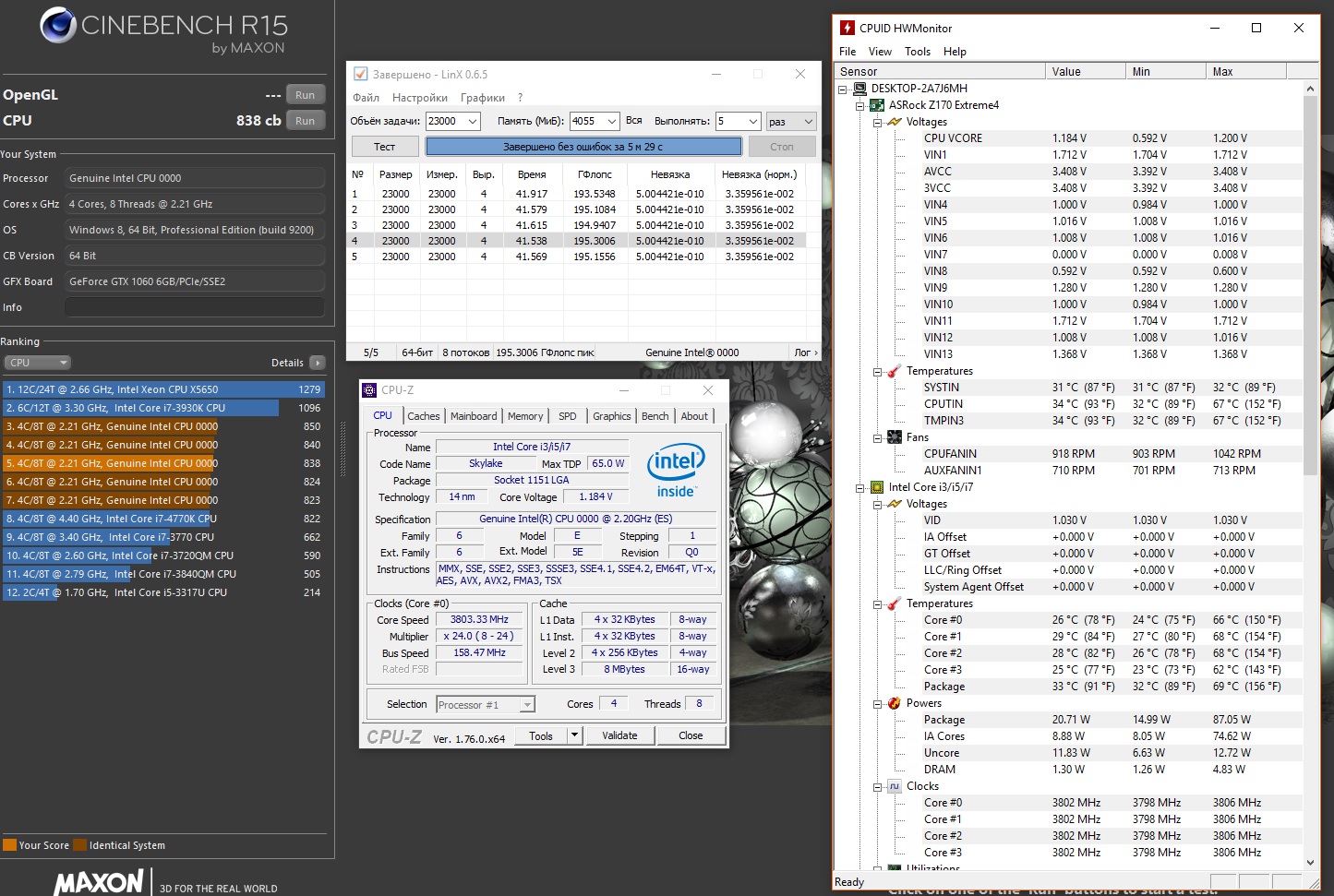Open the Tools menu in HWMonitor
This screenshot has height=896, width=1334.
(x=917, y=52)
